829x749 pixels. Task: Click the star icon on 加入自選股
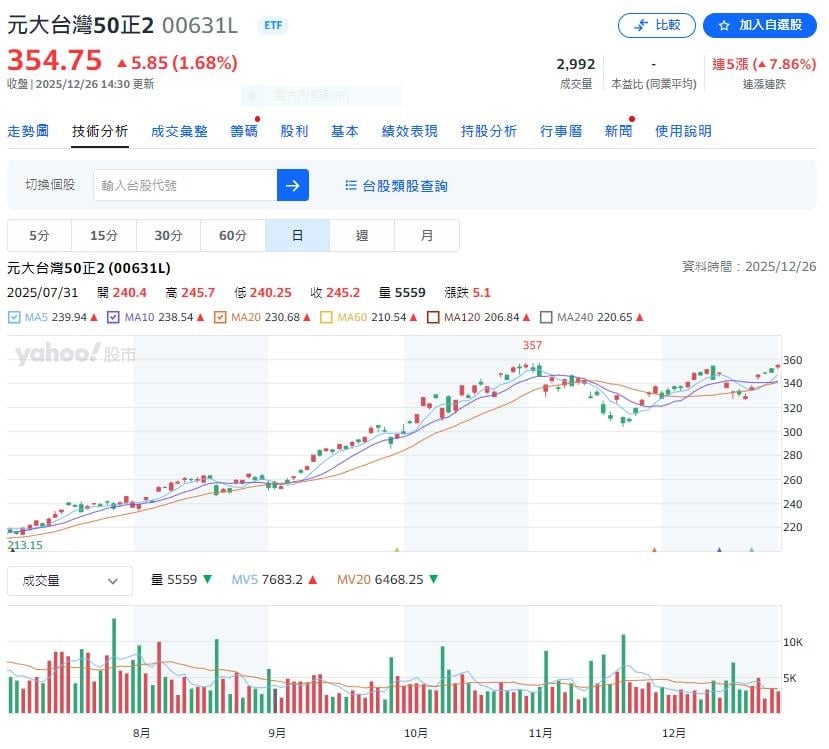(x=725, y=26)
